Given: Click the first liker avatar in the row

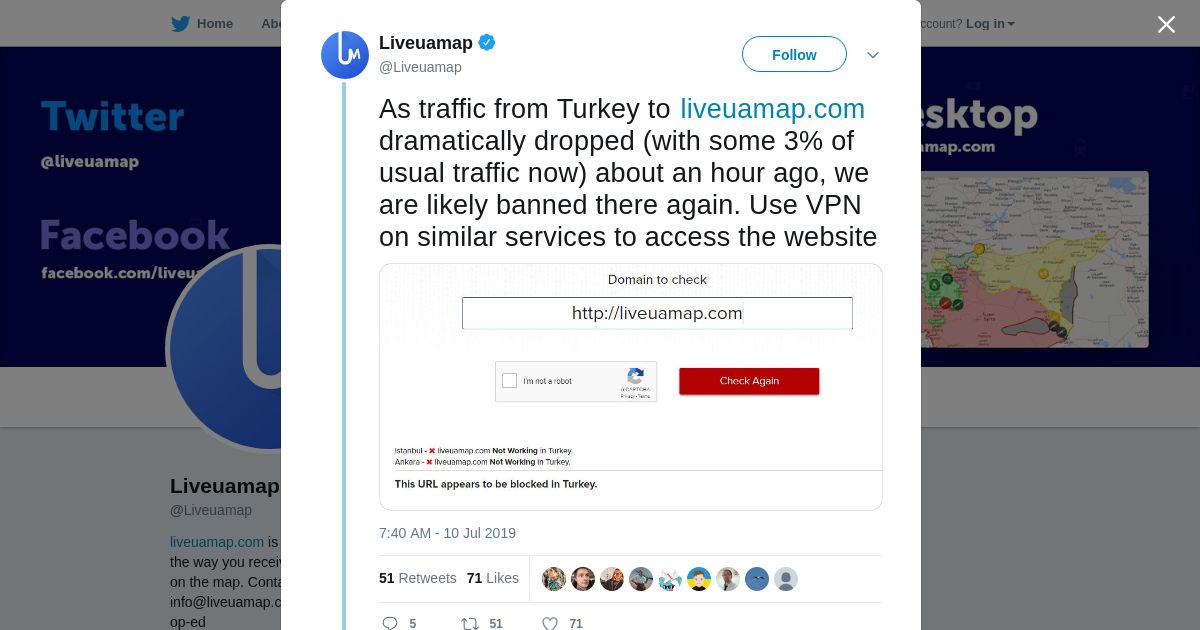Looking at the screenshot, I should pos(554,579).
